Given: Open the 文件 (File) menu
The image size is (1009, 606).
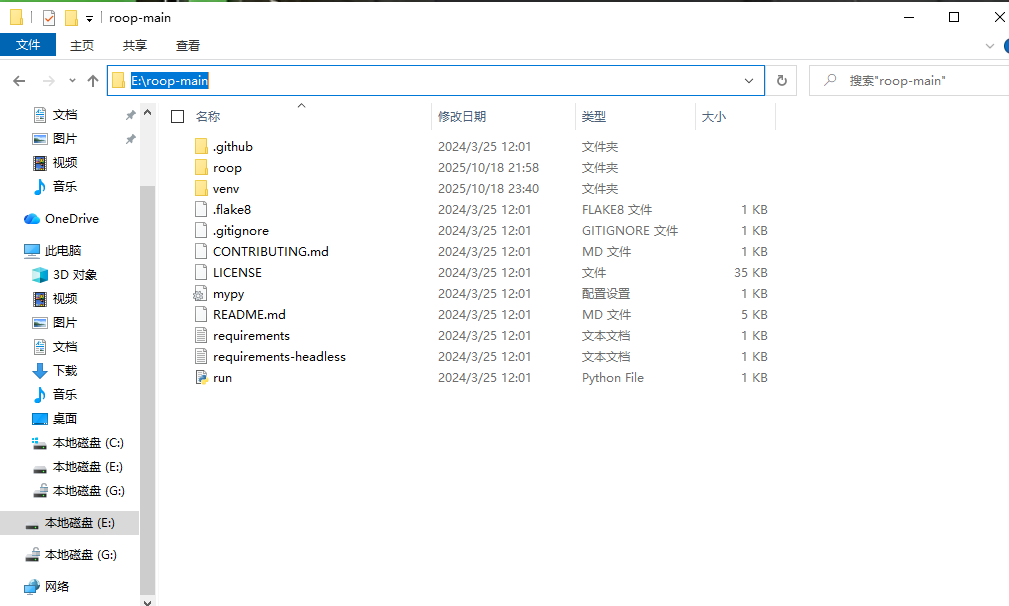Looking at the screenshot, I should [x=29, y=45].
